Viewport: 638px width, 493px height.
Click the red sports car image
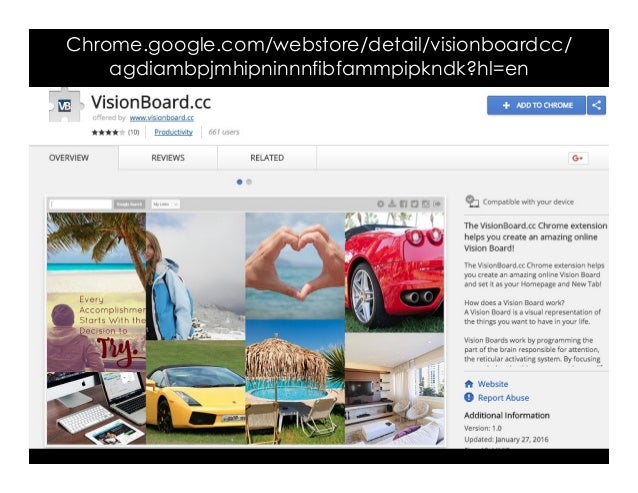tap(395, 272)
